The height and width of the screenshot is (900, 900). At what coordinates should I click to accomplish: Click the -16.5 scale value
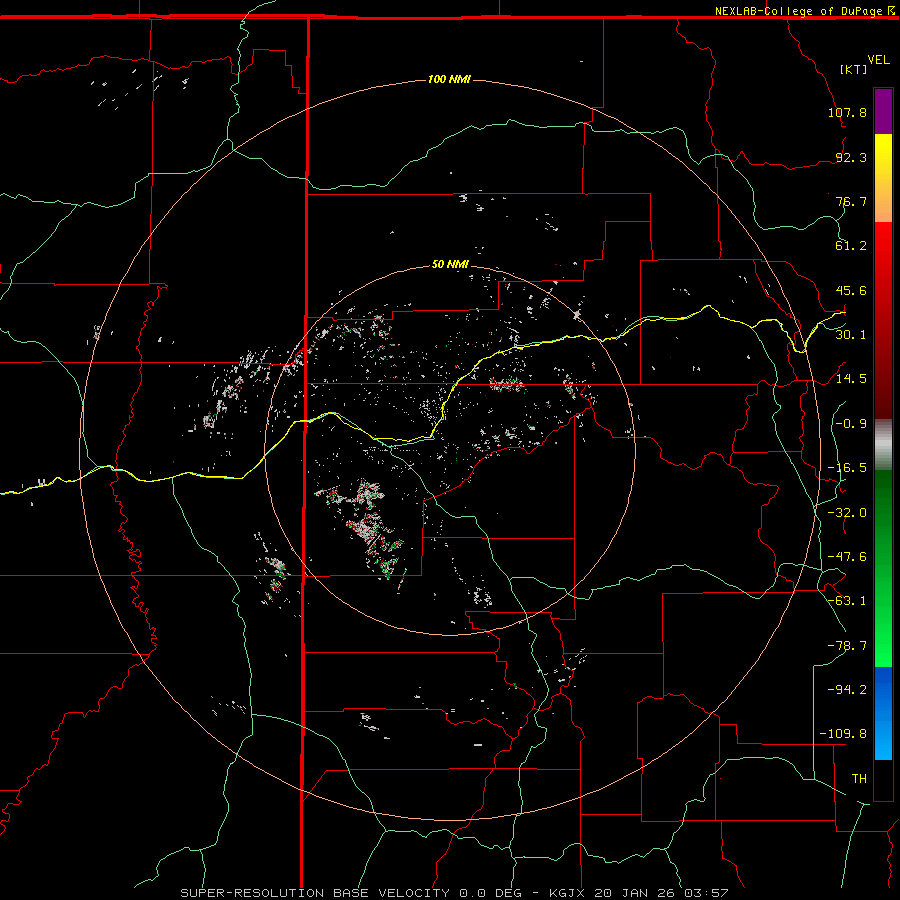[x=847, y=467]
